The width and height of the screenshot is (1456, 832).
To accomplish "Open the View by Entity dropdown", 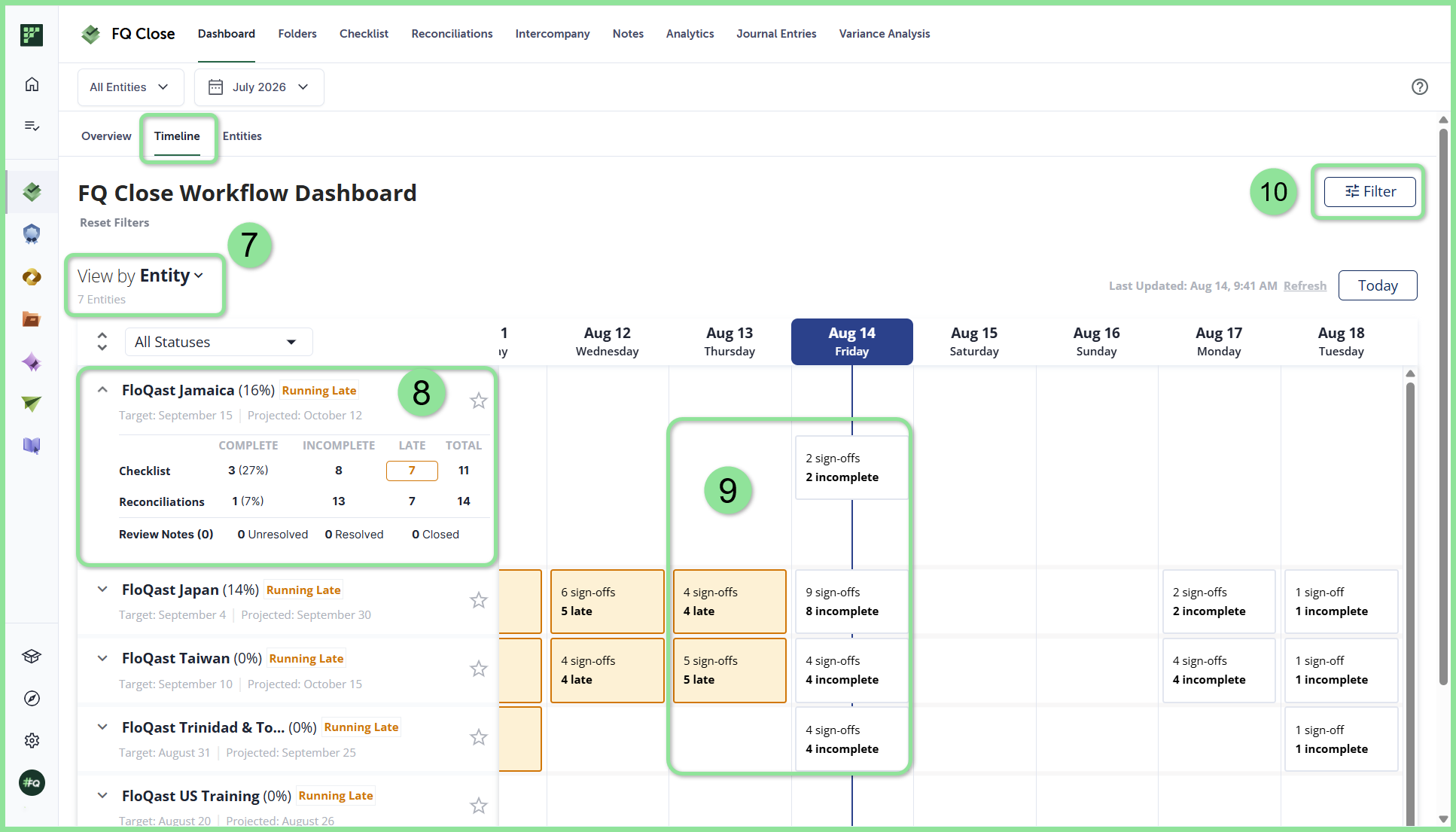I will tap(141, 276).
